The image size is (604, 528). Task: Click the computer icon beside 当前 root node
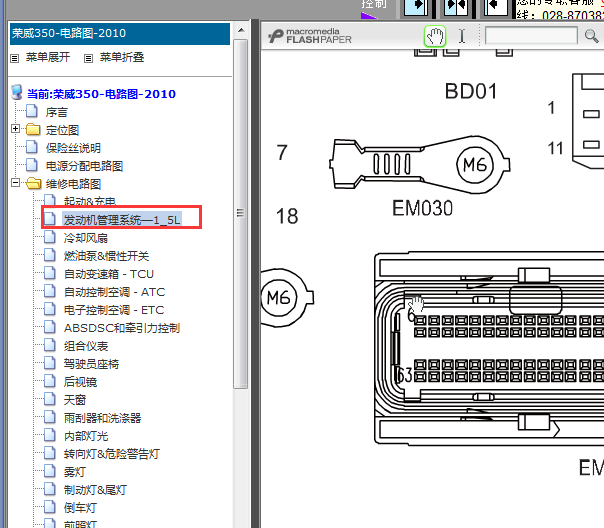click(x=17, y=93)
